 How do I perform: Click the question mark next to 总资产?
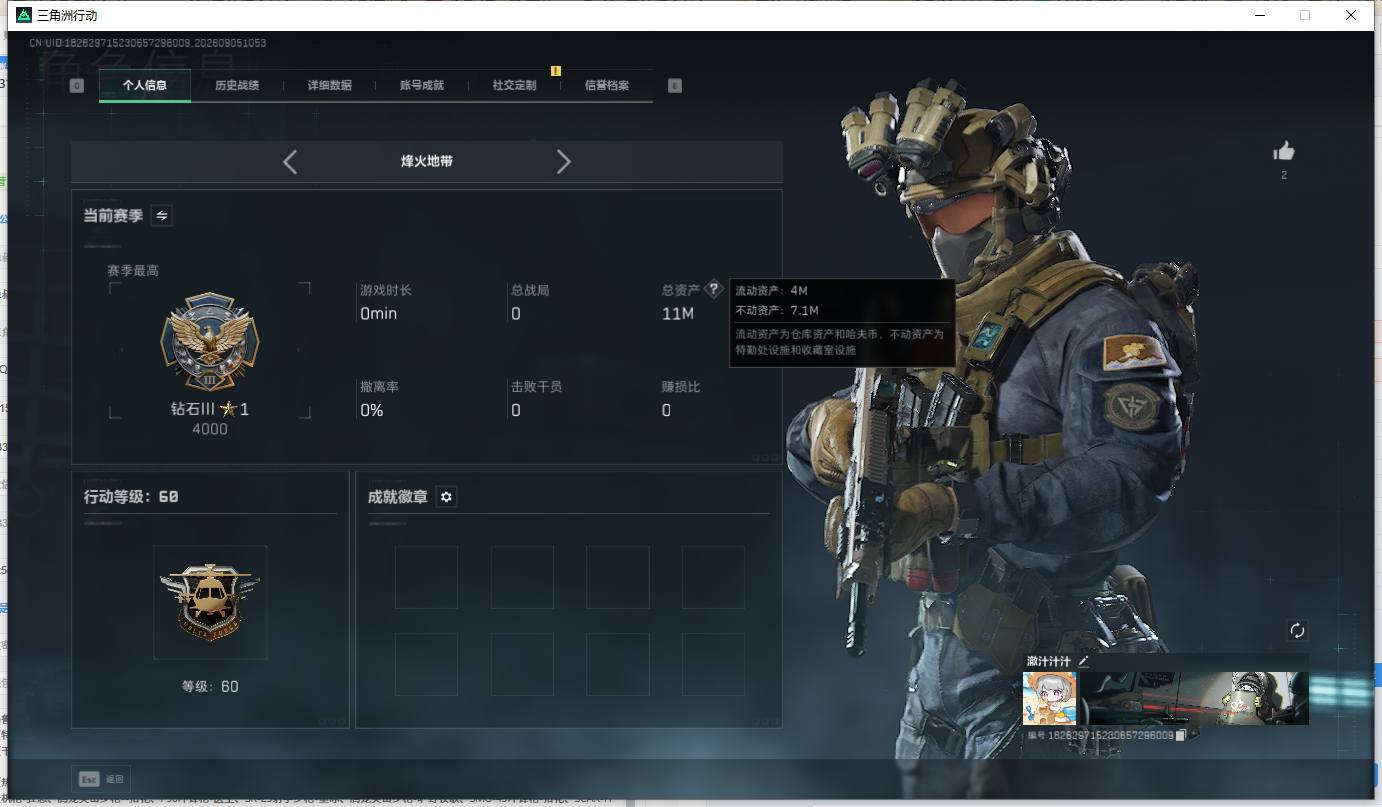coord(713,289)
